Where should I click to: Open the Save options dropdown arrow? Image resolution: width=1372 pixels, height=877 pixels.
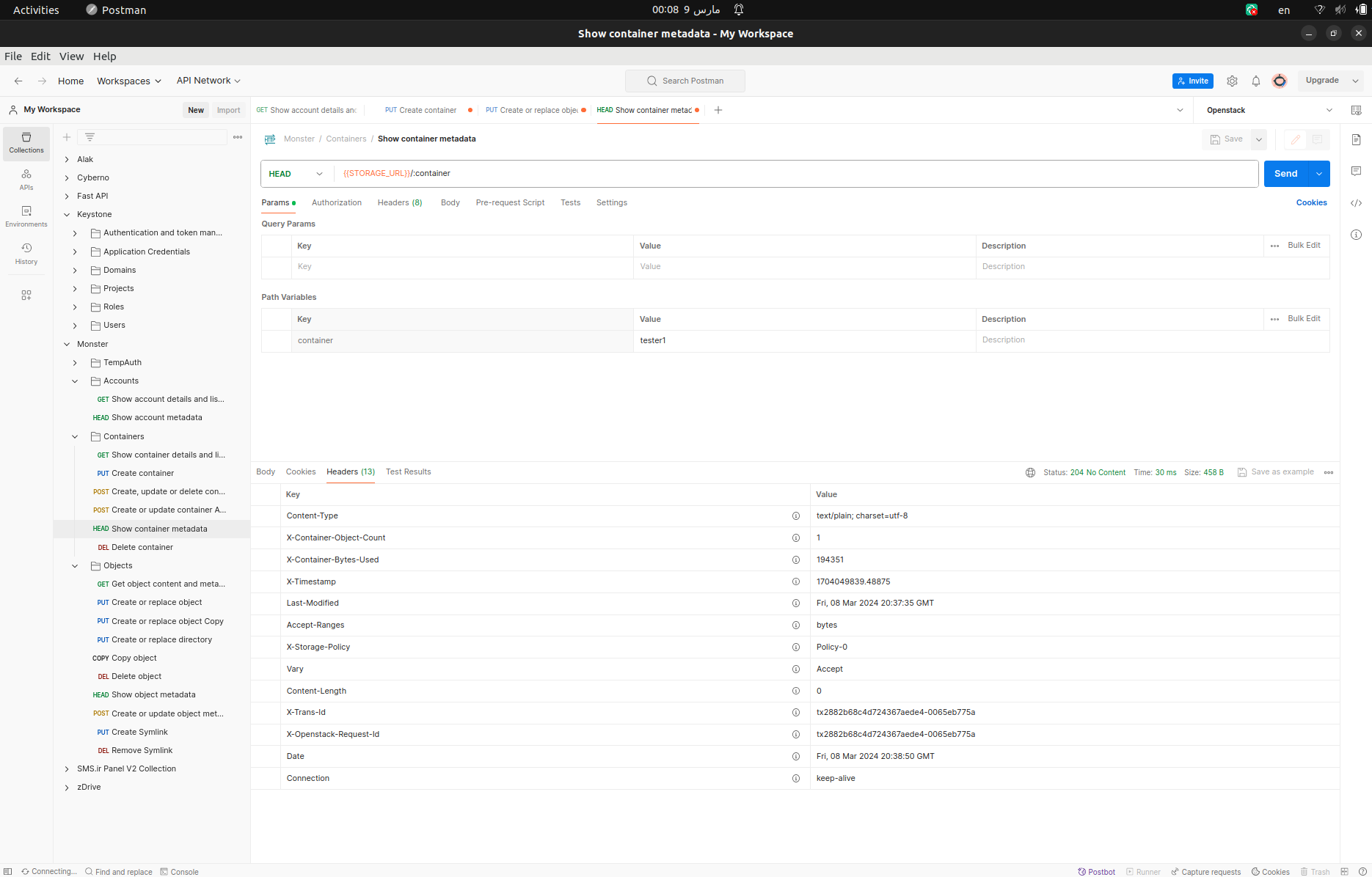point(1259,139)
